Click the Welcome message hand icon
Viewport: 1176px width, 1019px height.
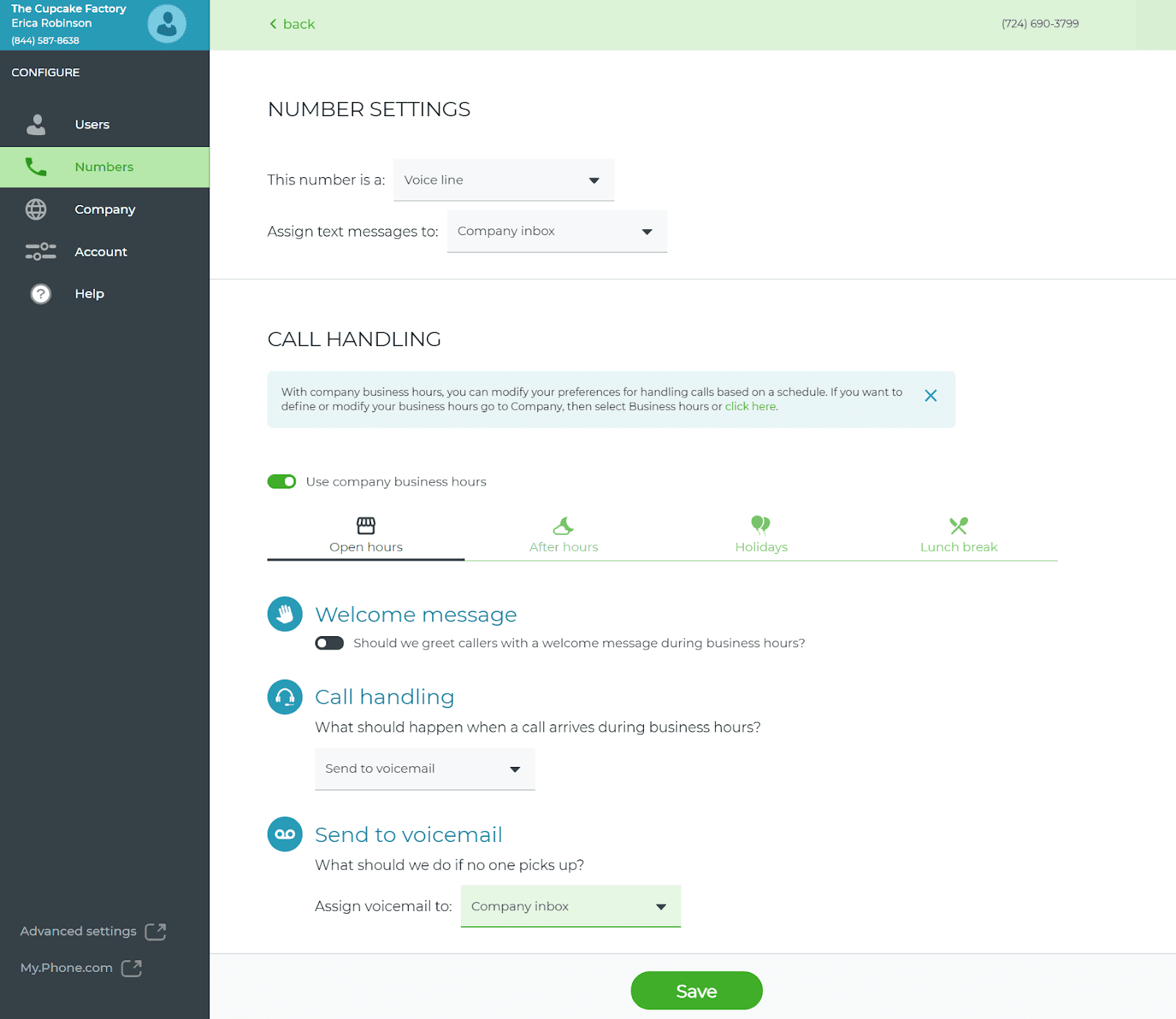point(285,614)
